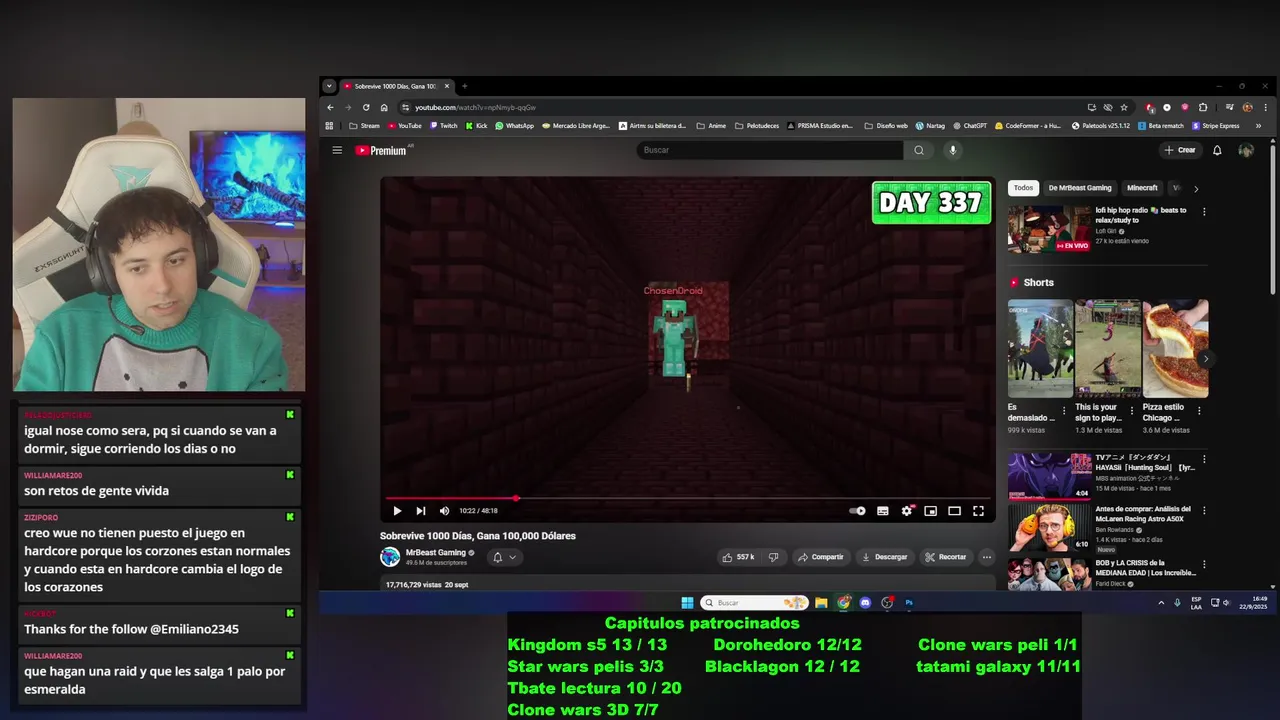Click the Windows taskbar search box
Viewport: 1280px width, 720px height.
754,603
